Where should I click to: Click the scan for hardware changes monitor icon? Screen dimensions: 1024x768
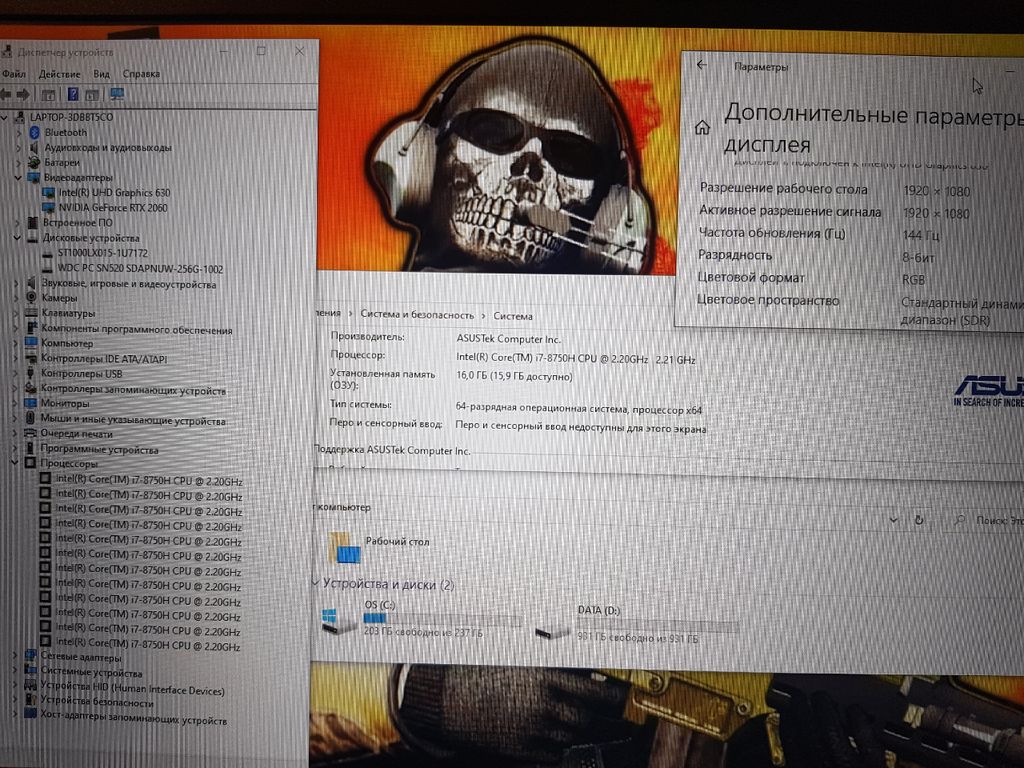(116, 94)
